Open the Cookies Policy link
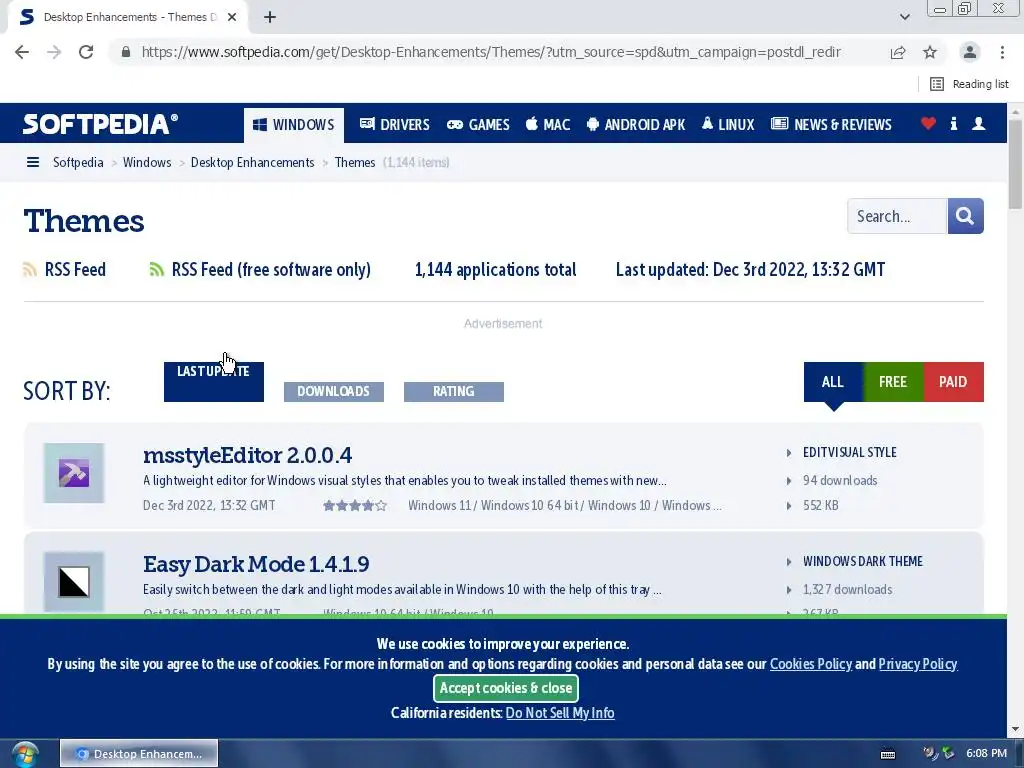Screen dimensions: 1024x768 [810, 664]
